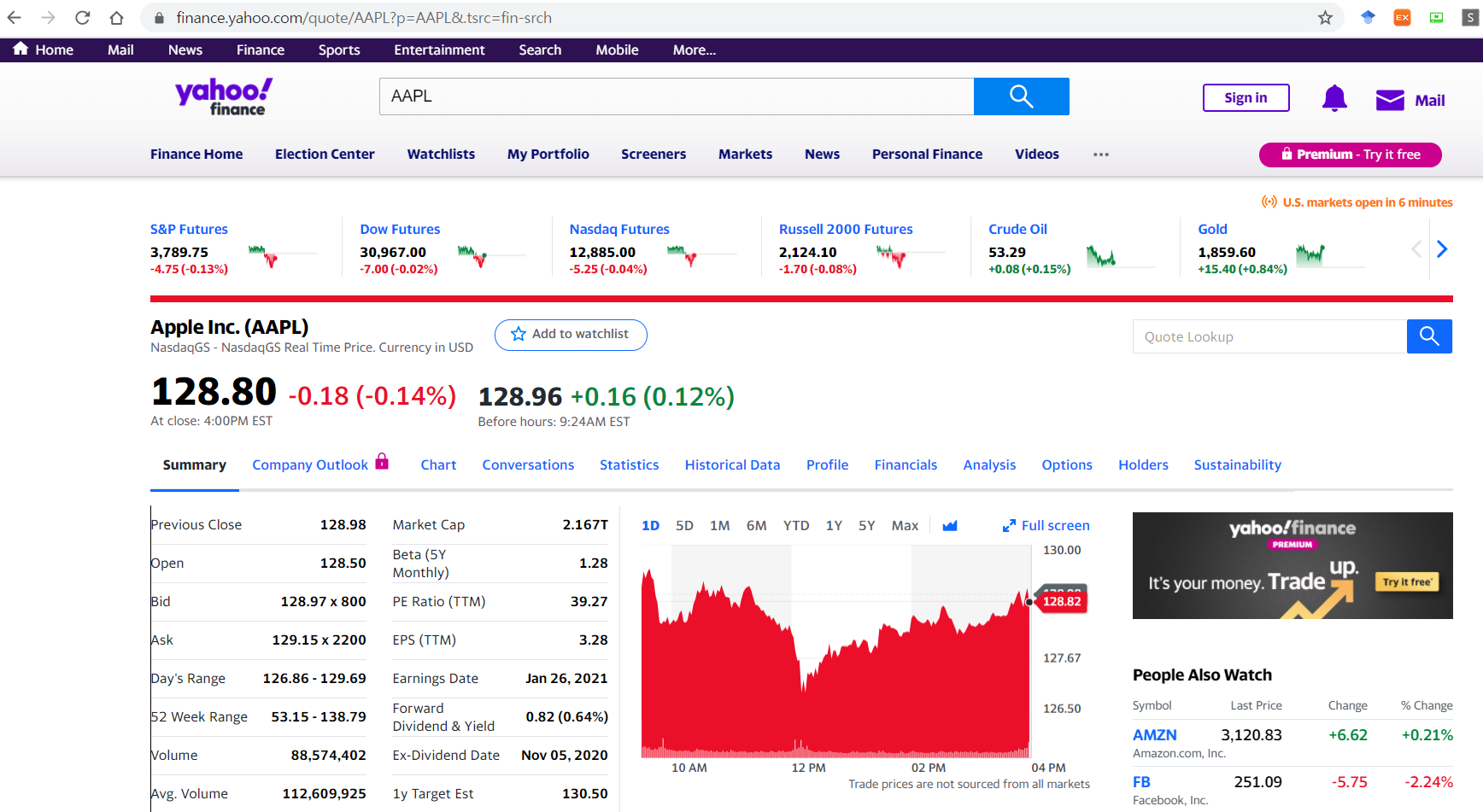
Task: Click the blue graduation cap extension icon
Action: click(1368, 17)
